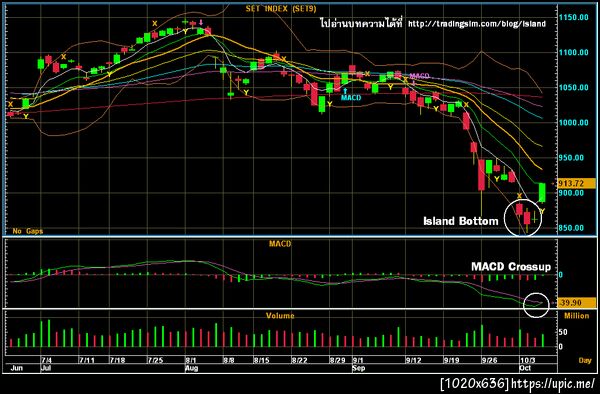
Task: Select the 8/8 date label
Action: coord(228,360)
